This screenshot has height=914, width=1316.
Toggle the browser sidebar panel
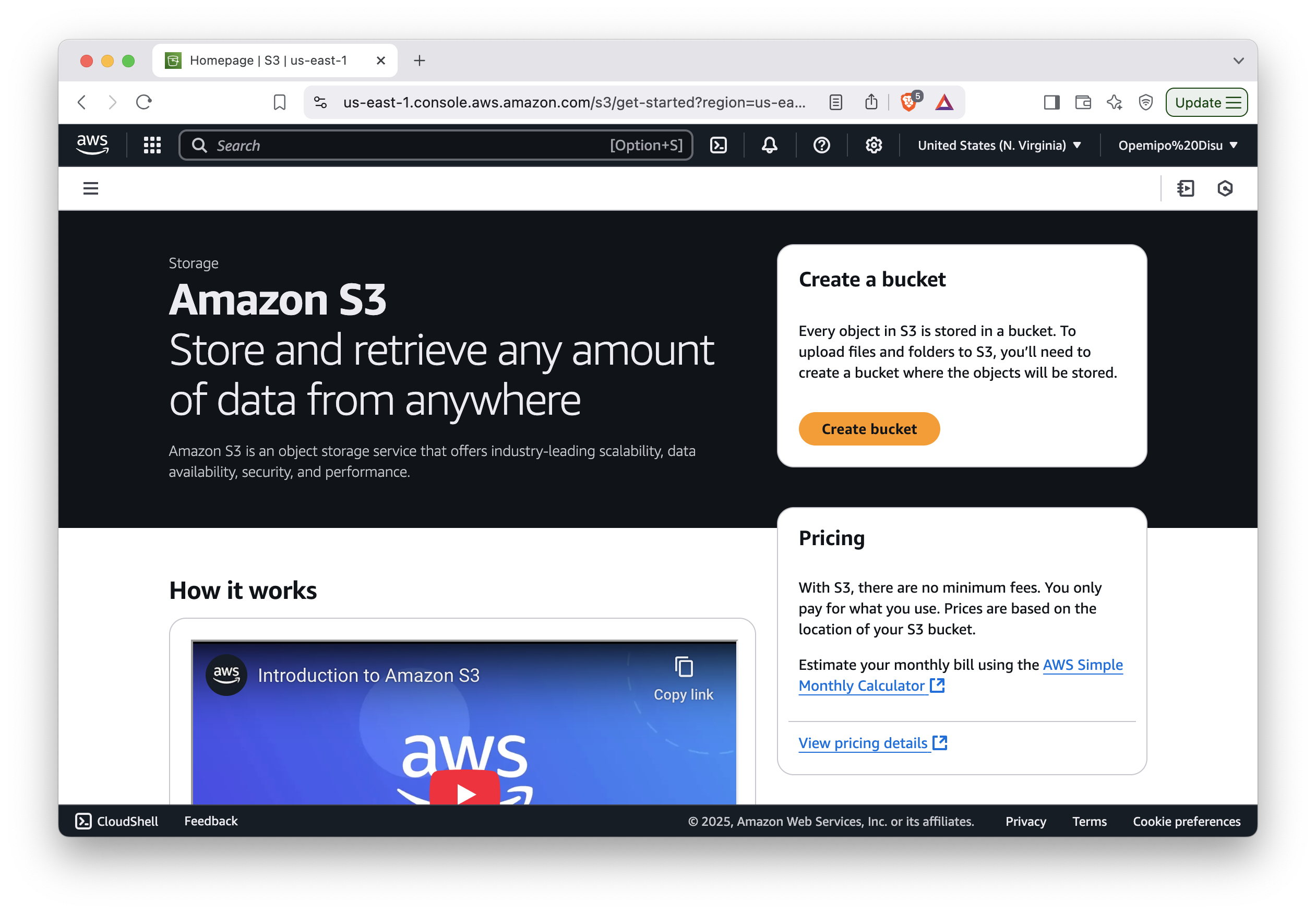1051,102
